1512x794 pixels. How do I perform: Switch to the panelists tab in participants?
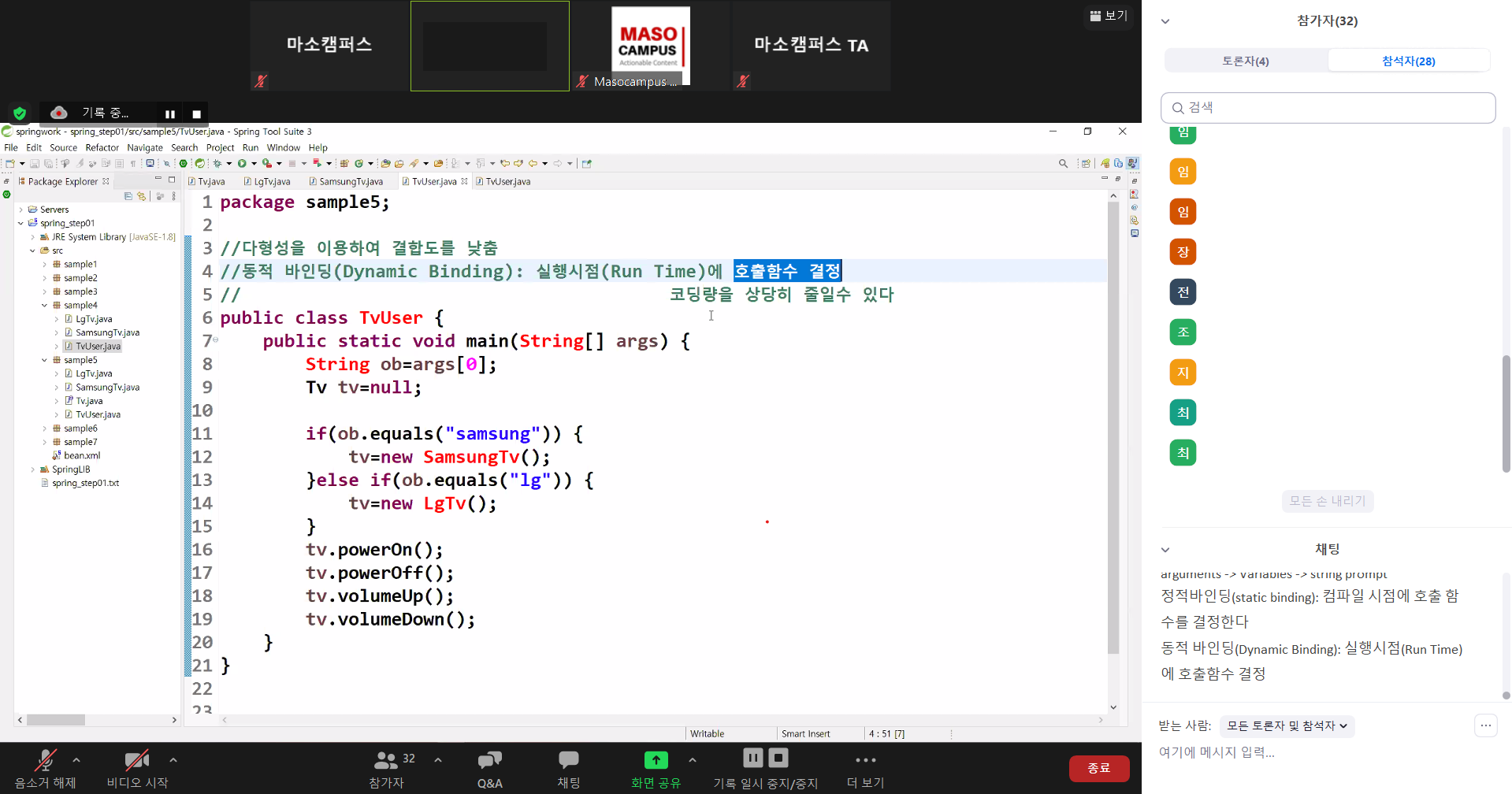(x=1245, y=61)
